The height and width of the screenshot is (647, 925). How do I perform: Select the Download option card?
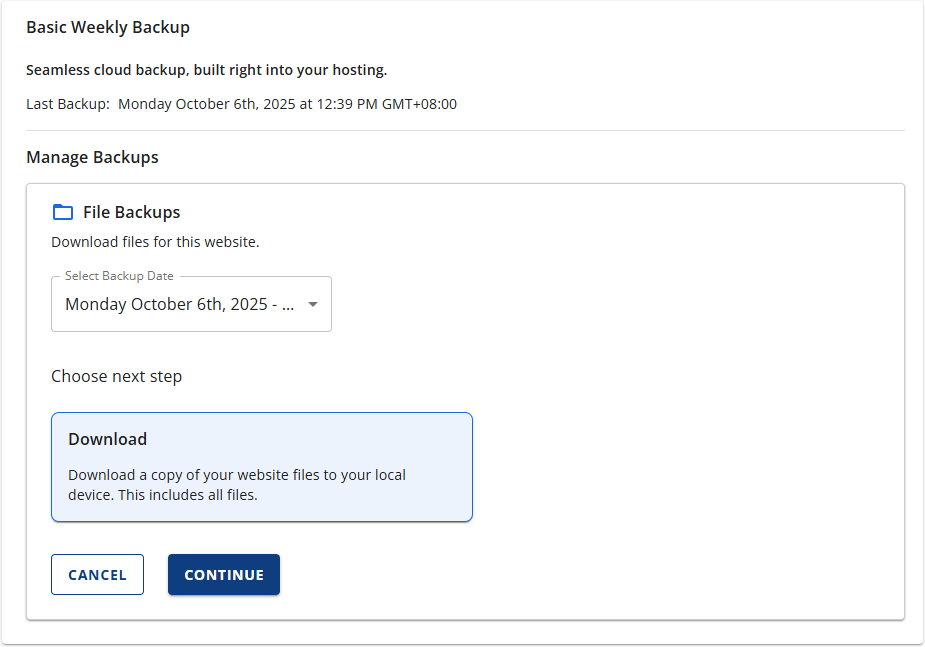tap(261, 467)
